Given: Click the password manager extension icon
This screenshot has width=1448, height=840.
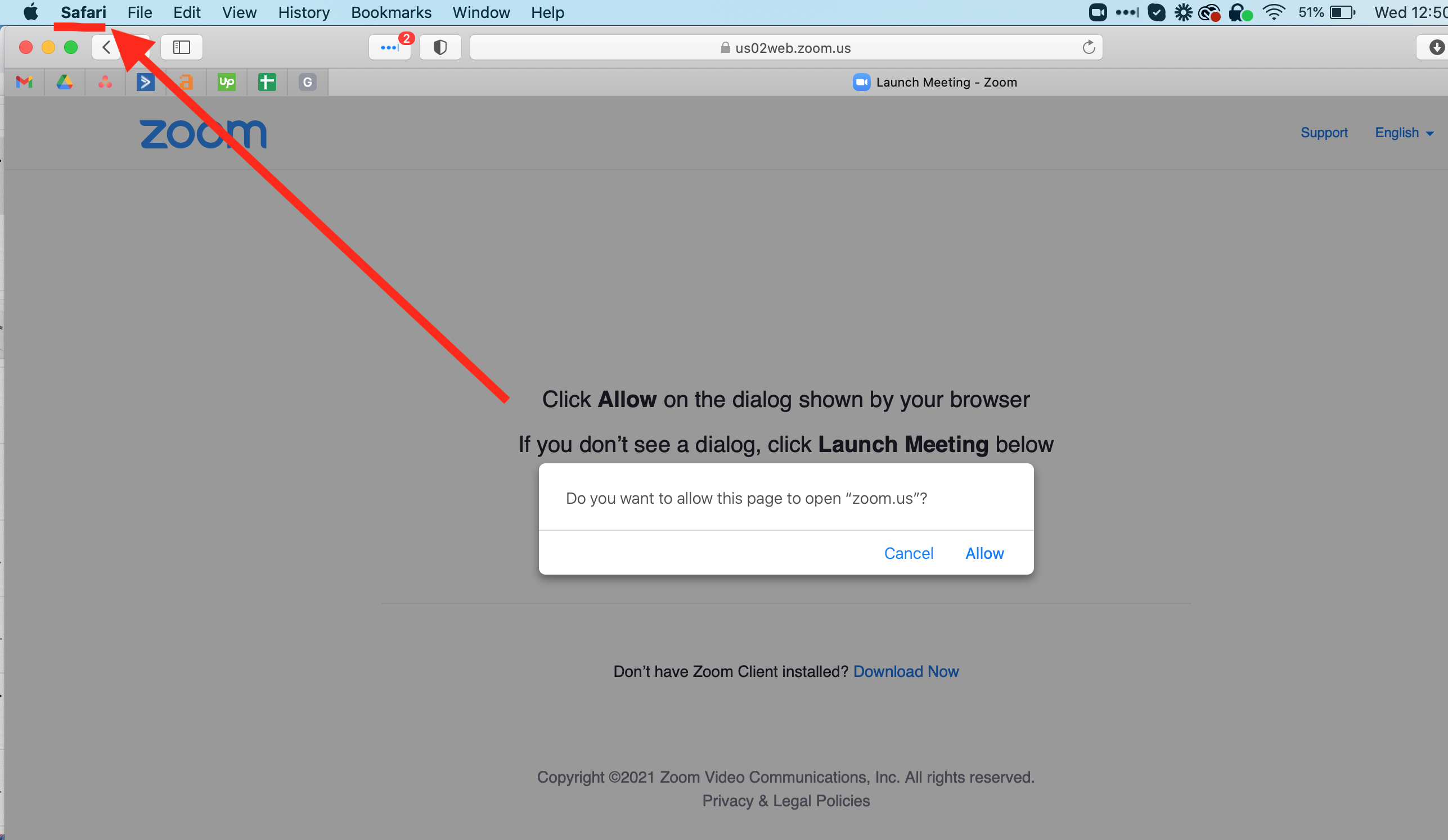Looking at the screenshot, I should pyautogui.click(x=390, y=47).
